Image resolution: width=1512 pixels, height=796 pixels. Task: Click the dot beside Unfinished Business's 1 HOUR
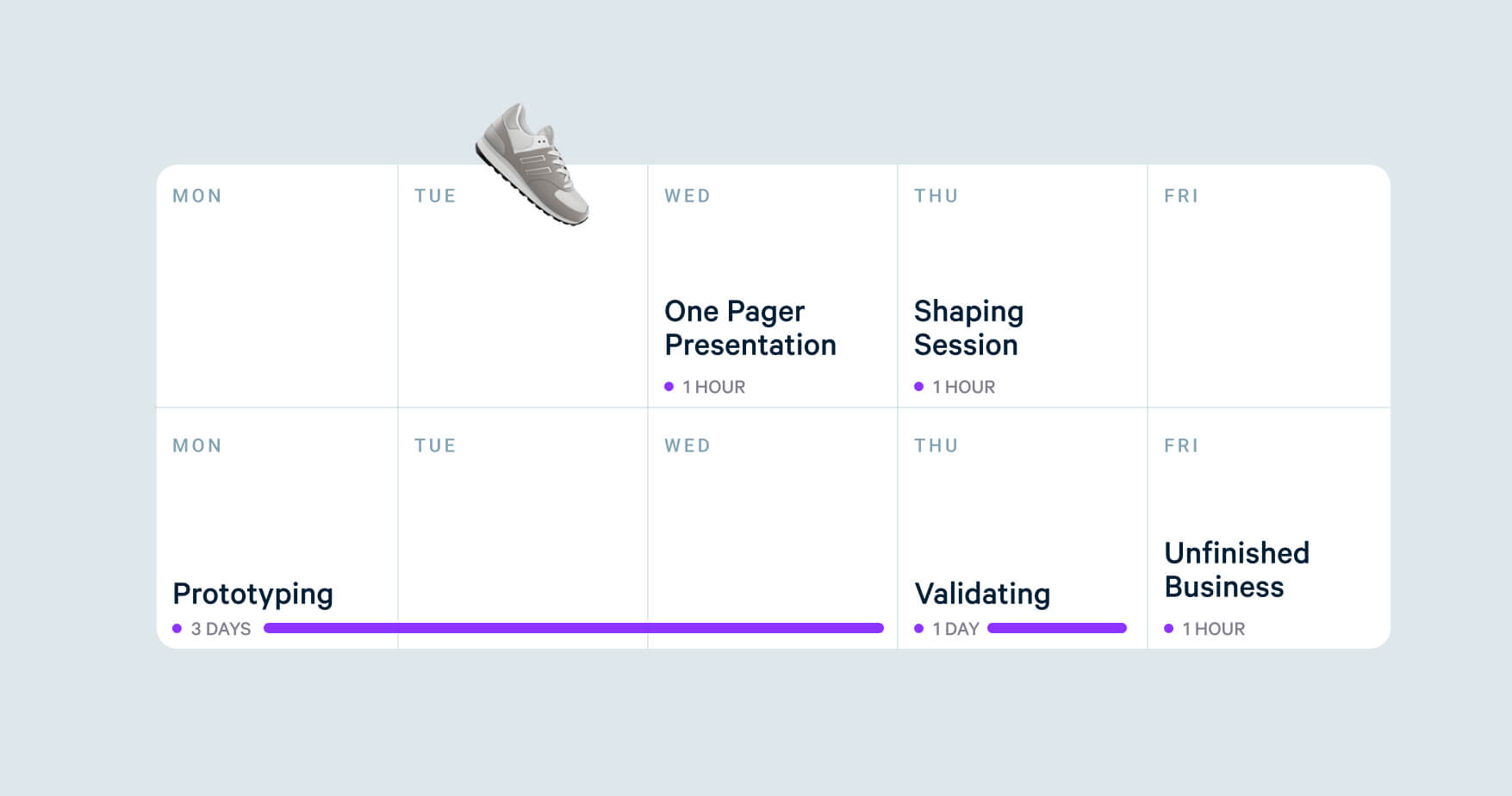[1169, 629]
